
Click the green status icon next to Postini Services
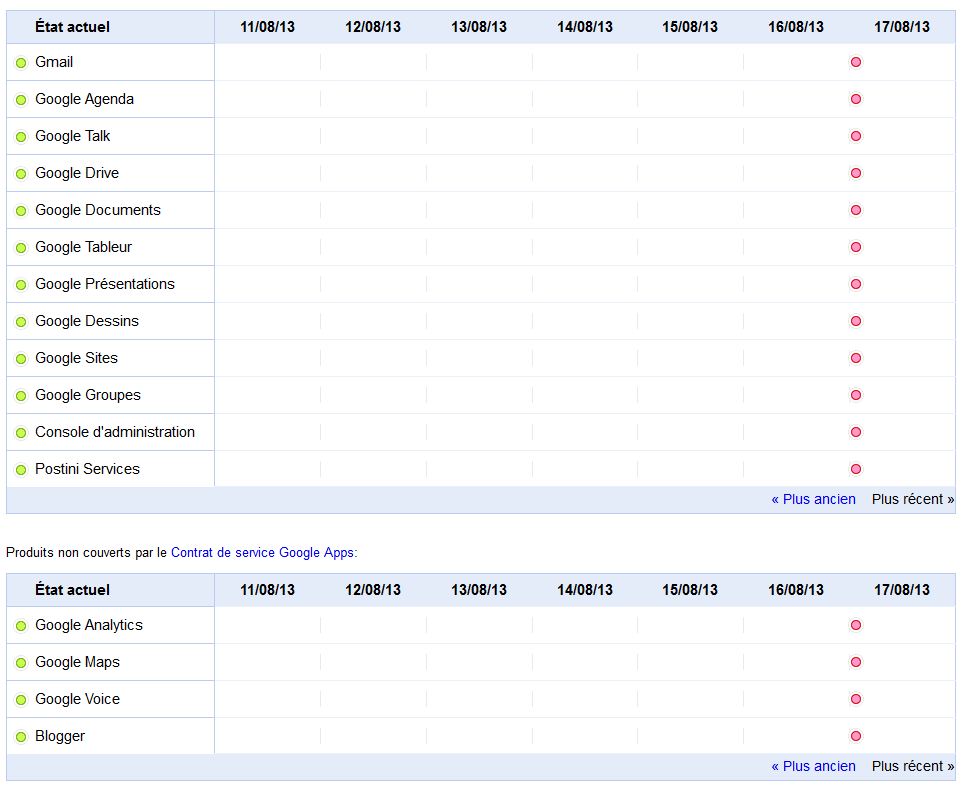21,470
